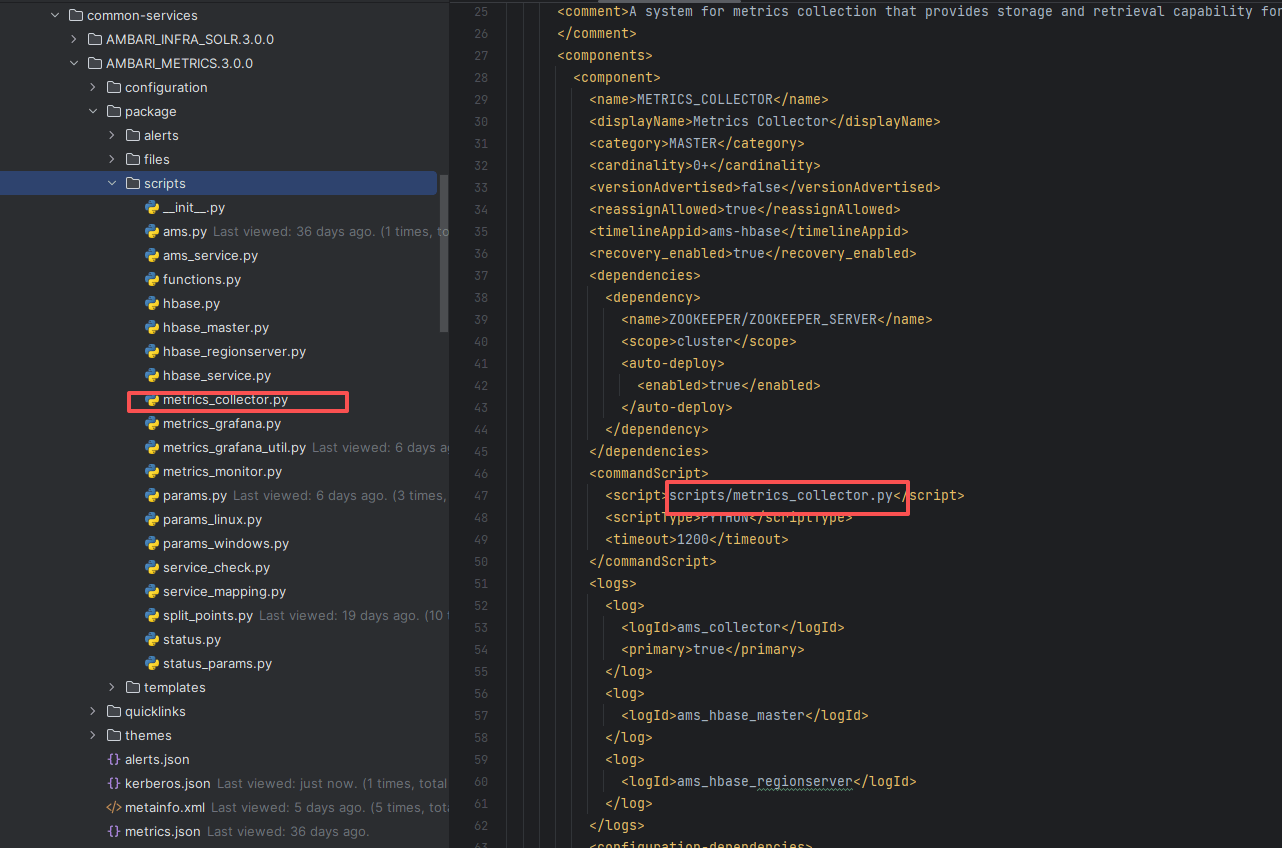Collapse the package folder chevron

[x=92, y=112]
